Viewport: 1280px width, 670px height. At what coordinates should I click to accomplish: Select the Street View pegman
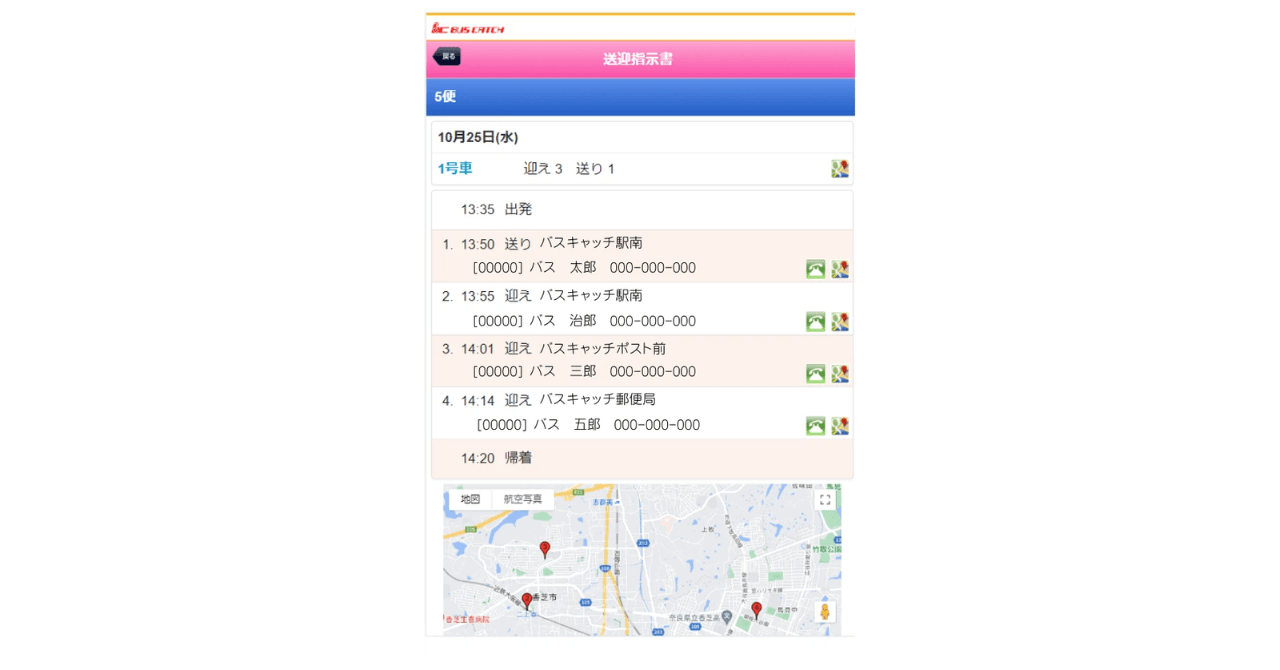coord(825,612)
